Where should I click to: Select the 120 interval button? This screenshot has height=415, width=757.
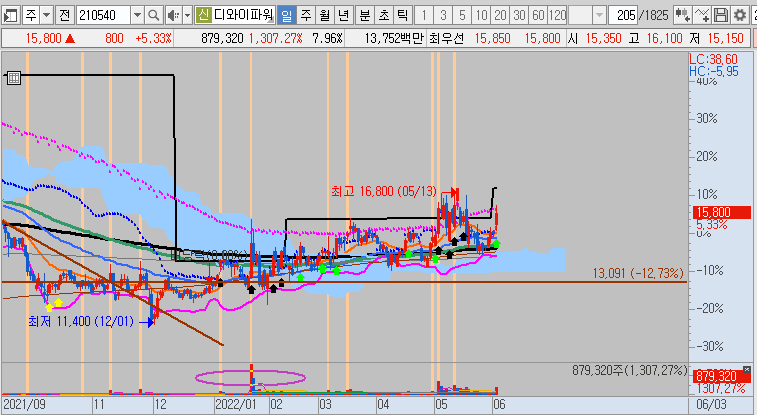pyautogui.click(x=558, y=15)
